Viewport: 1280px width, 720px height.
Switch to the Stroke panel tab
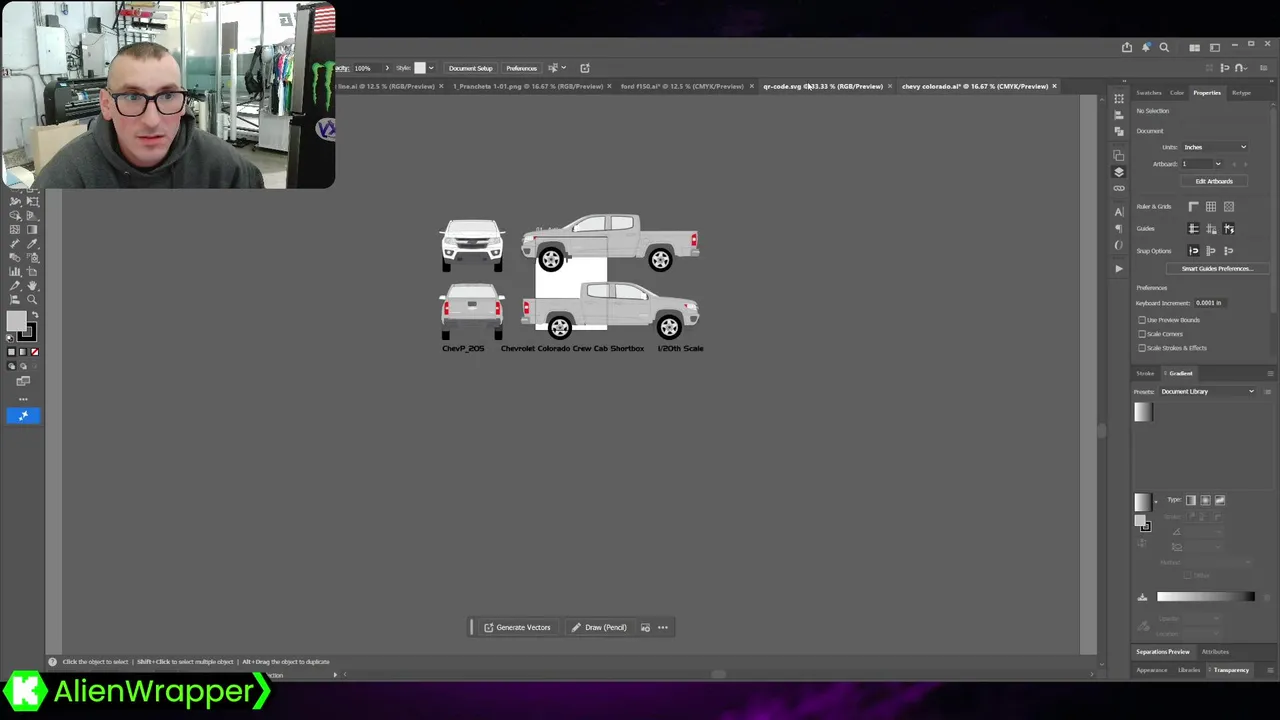point(1145,373)
